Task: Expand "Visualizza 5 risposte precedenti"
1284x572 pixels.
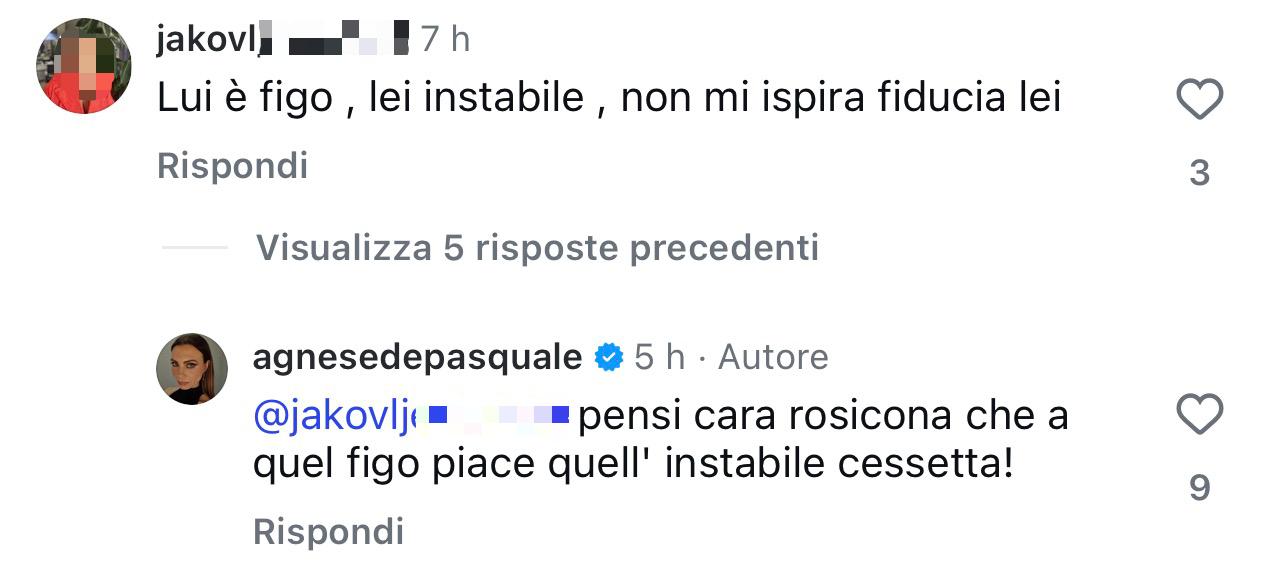Action: [537, 247]
